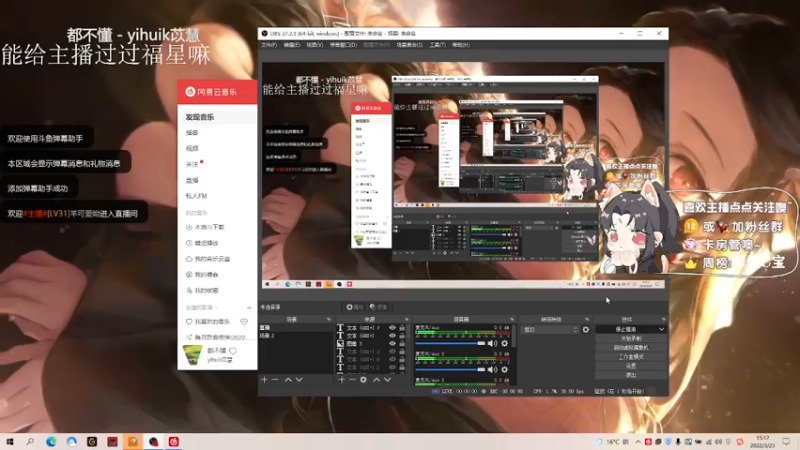This screenshot has width=800, height=450.
Task: Move selected source up in Sources panel
Action: point(377,380)
